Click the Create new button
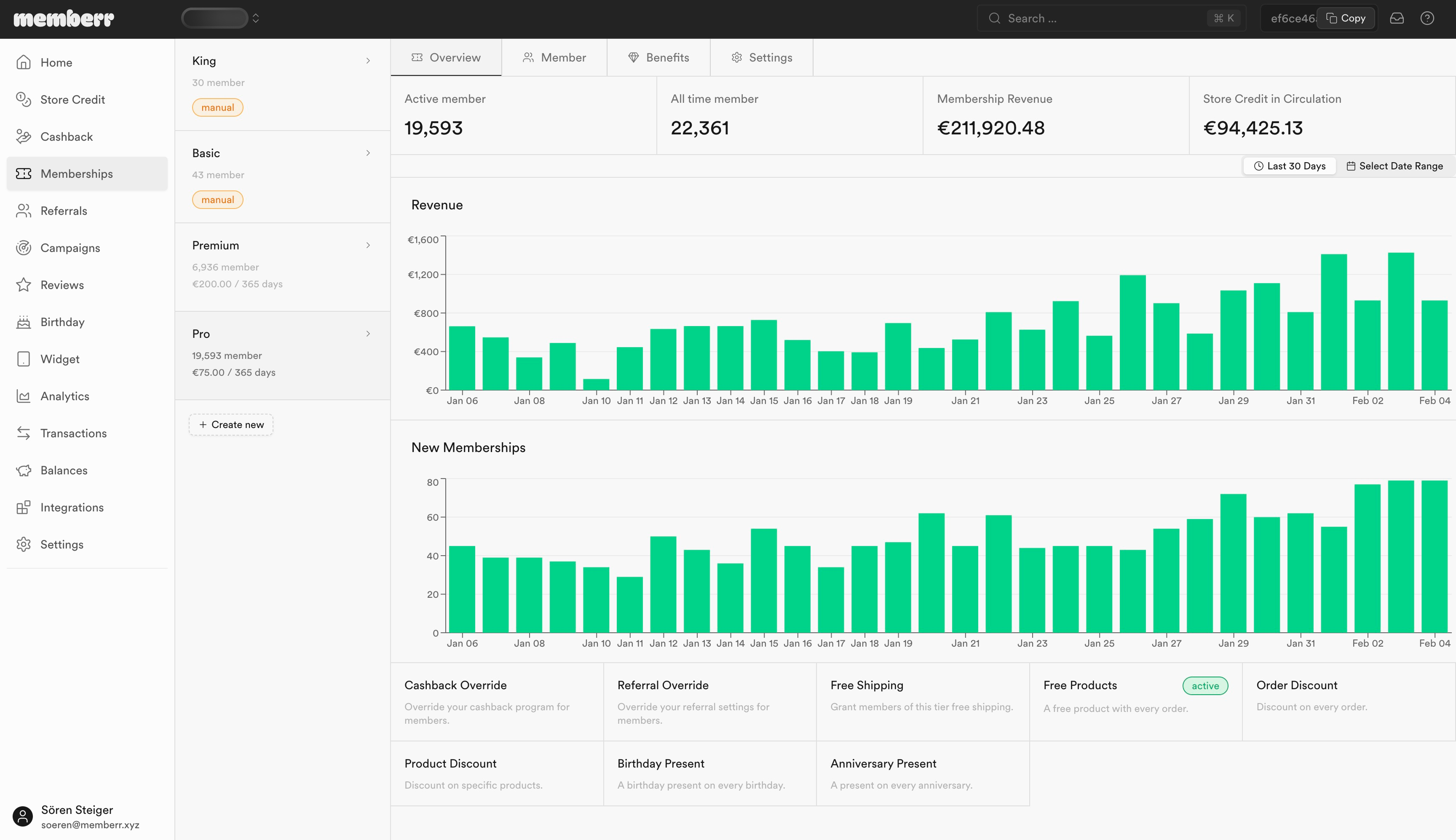 coord(231,425)
